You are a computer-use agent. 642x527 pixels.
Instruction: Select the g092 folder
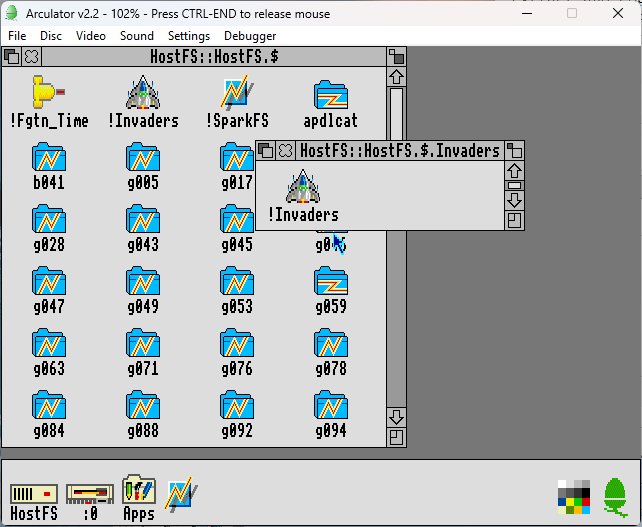pos(237,414)
